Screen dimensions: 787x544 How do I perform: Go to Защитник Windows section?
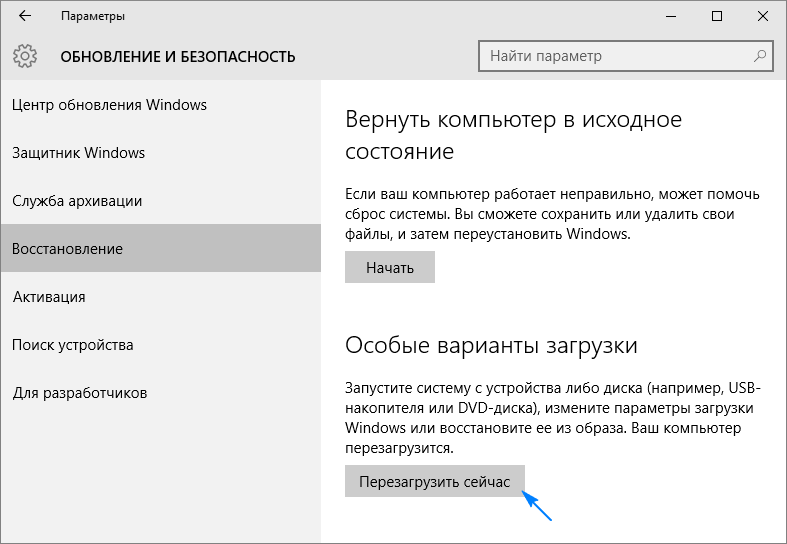click(x=78, y=153)
